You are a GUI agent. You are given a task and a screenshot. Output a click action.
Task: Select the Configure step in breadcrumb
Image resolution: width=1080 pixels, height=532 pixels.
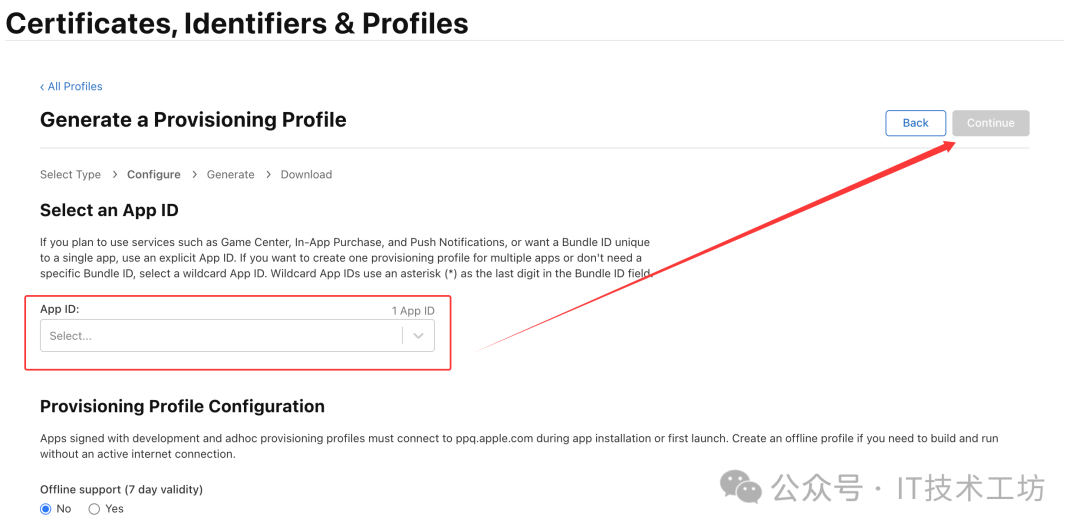(x=154, y=174)
